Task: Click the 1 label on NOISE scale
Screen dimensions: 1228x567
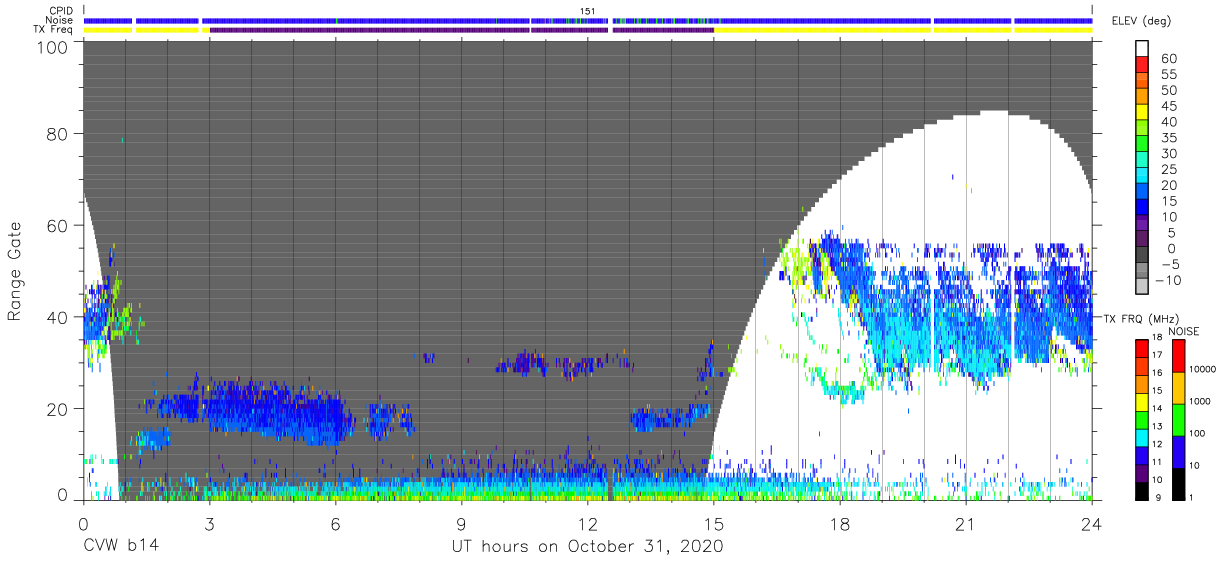Action: [1191, 498]
